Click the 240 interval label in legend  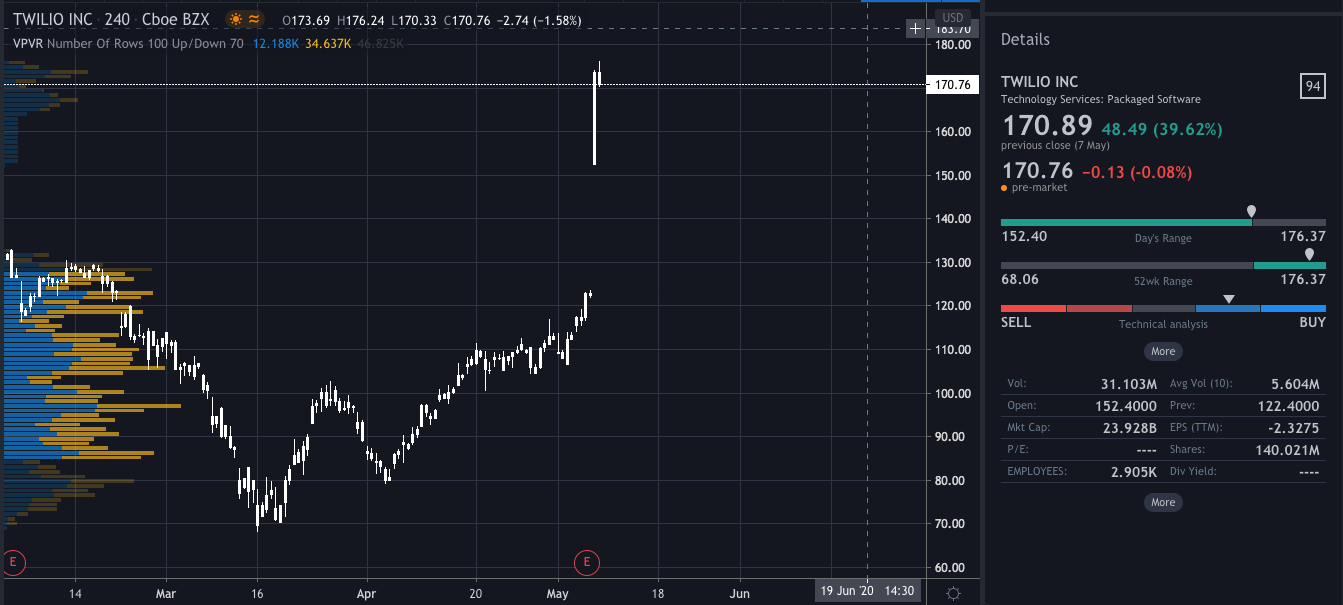pyautogui.click(x=117, y=20)
